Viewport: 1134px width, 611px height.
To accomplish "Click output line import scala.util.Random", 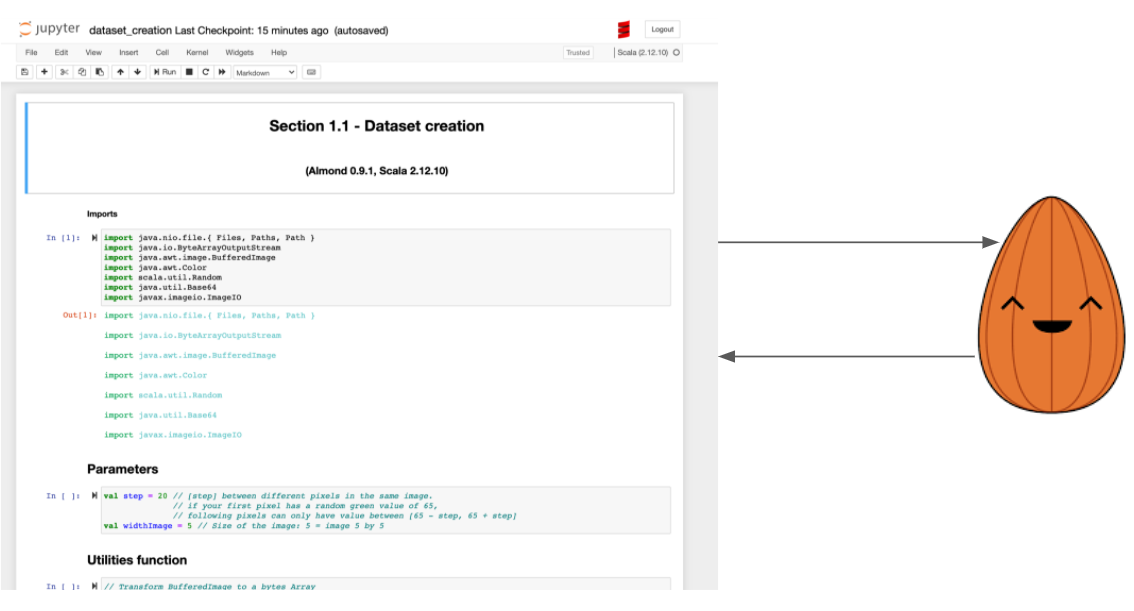I will point(163,396).
